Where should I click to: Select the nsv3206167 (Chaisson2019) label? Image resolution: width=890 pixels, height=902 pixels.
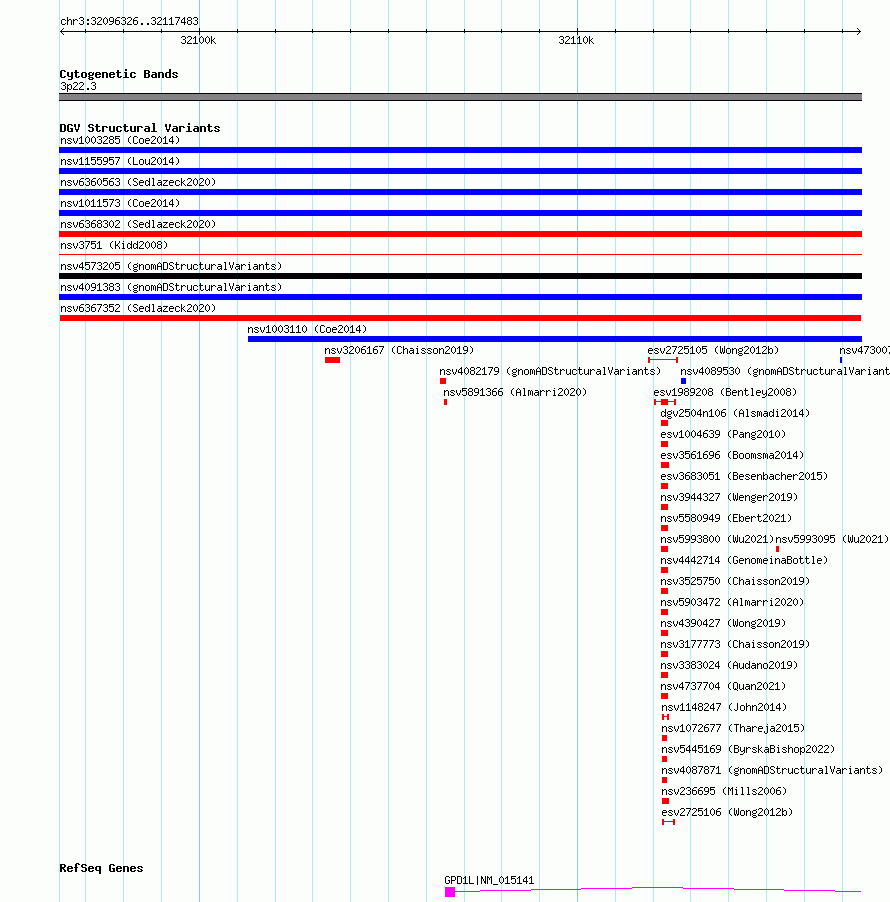pyautogui.click(x=399, y=350)
